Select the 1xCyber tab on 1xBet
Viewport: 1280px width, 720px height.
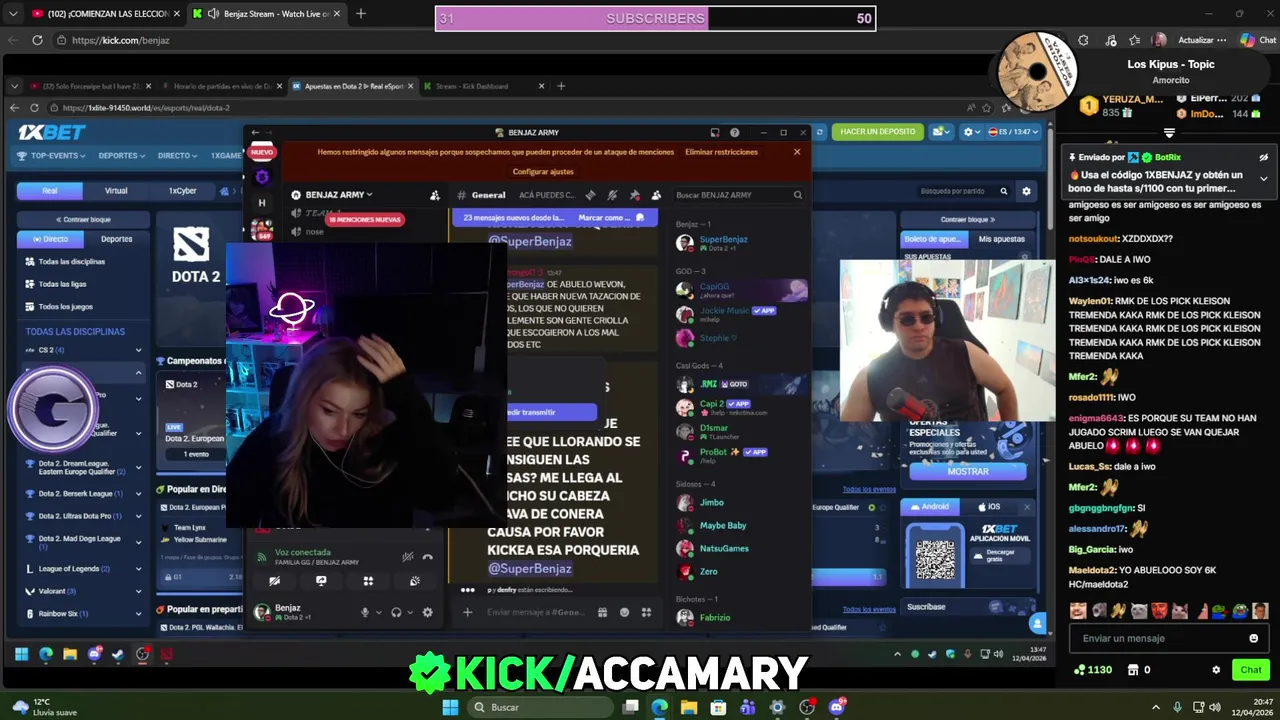(x=182, y=190)
